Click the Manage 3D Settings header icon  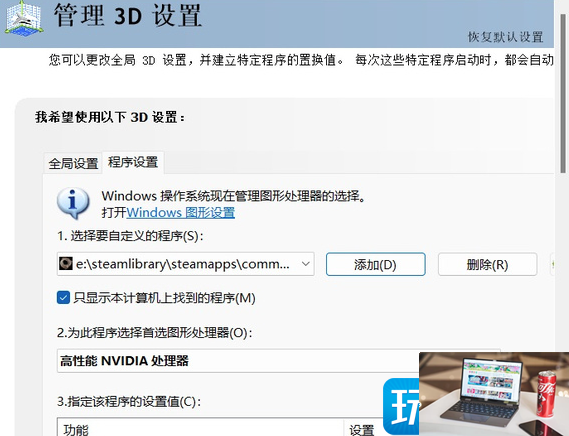24,19
